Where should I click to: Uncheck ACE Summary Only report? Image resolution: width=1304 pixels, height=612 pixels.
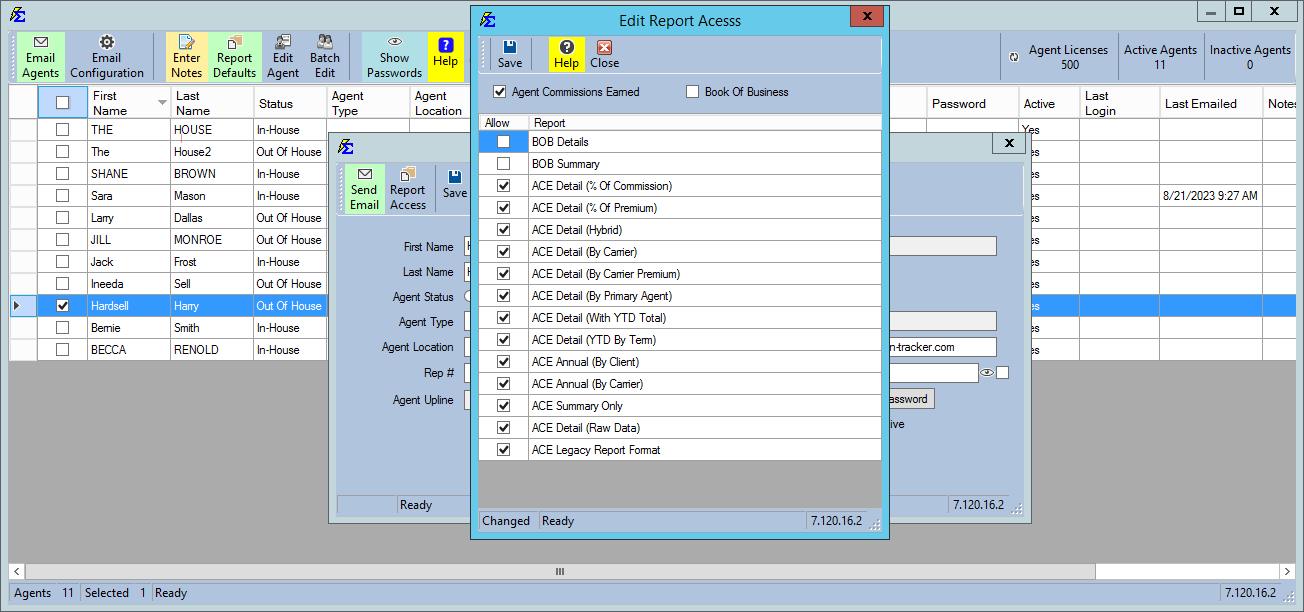tap(503, 406)
